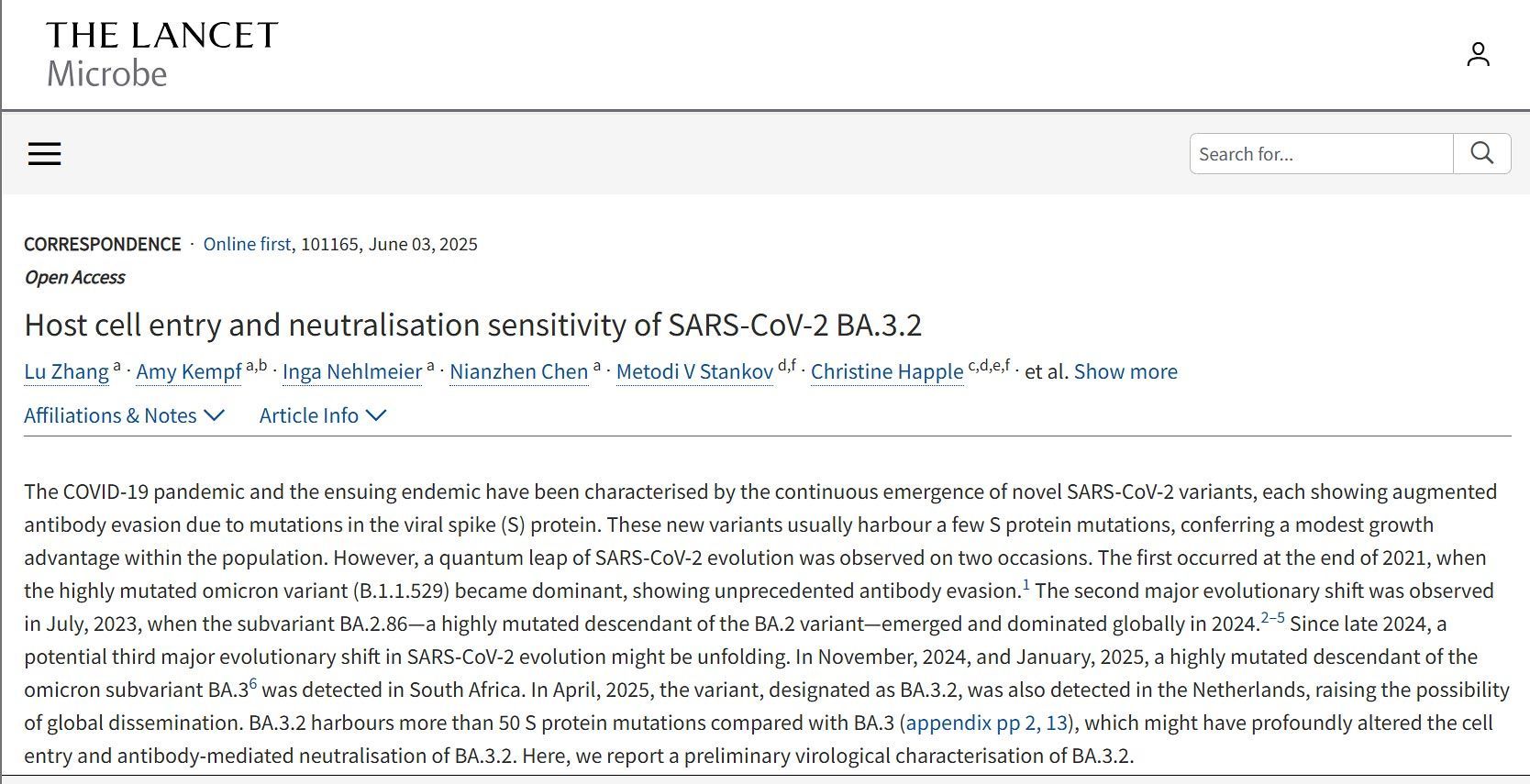
Task: Open the user account profile icon
Action: [1478, 54]
